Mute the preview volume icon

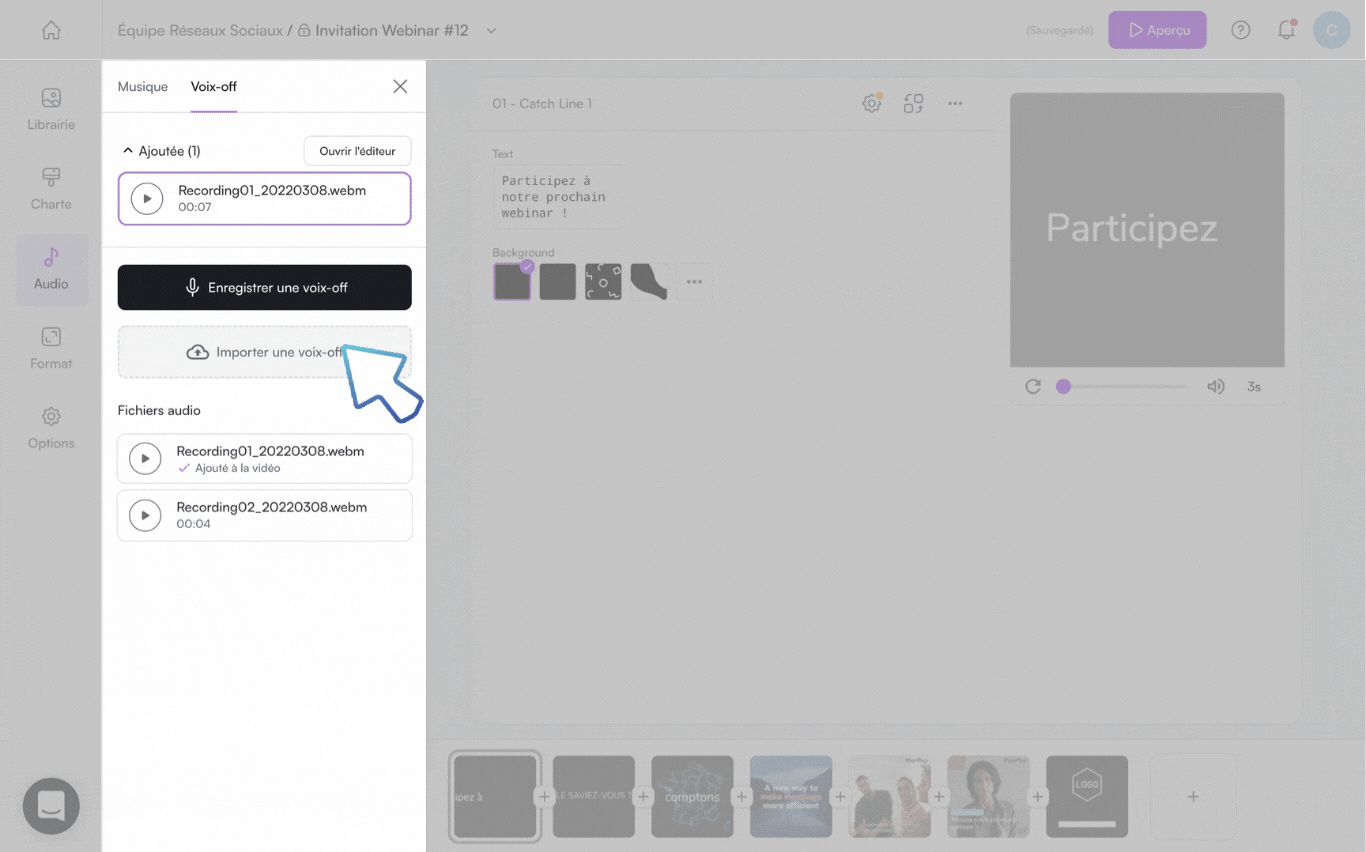point(1215,386)
